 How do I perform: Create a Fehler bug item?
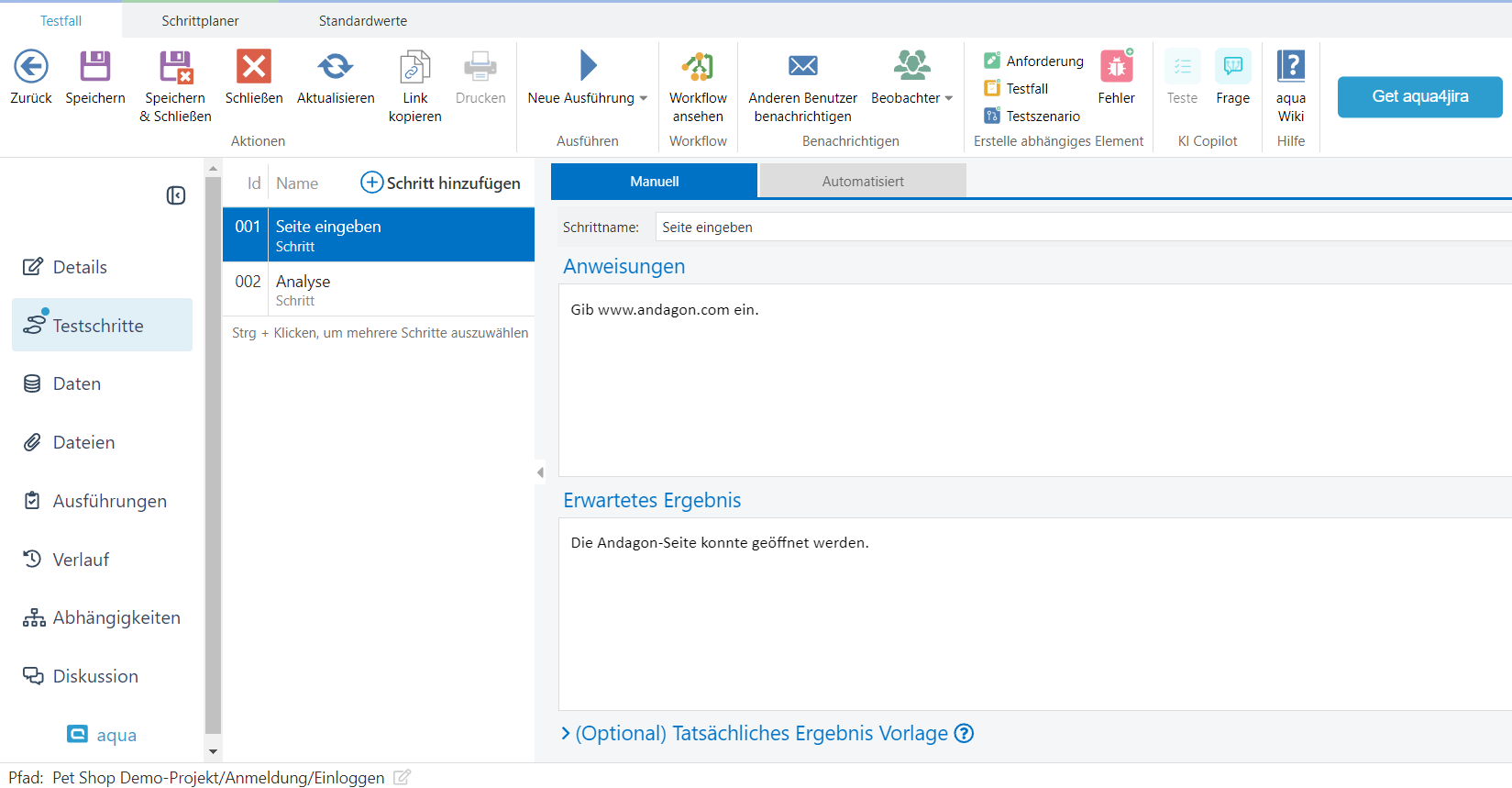pos(1116,67)
